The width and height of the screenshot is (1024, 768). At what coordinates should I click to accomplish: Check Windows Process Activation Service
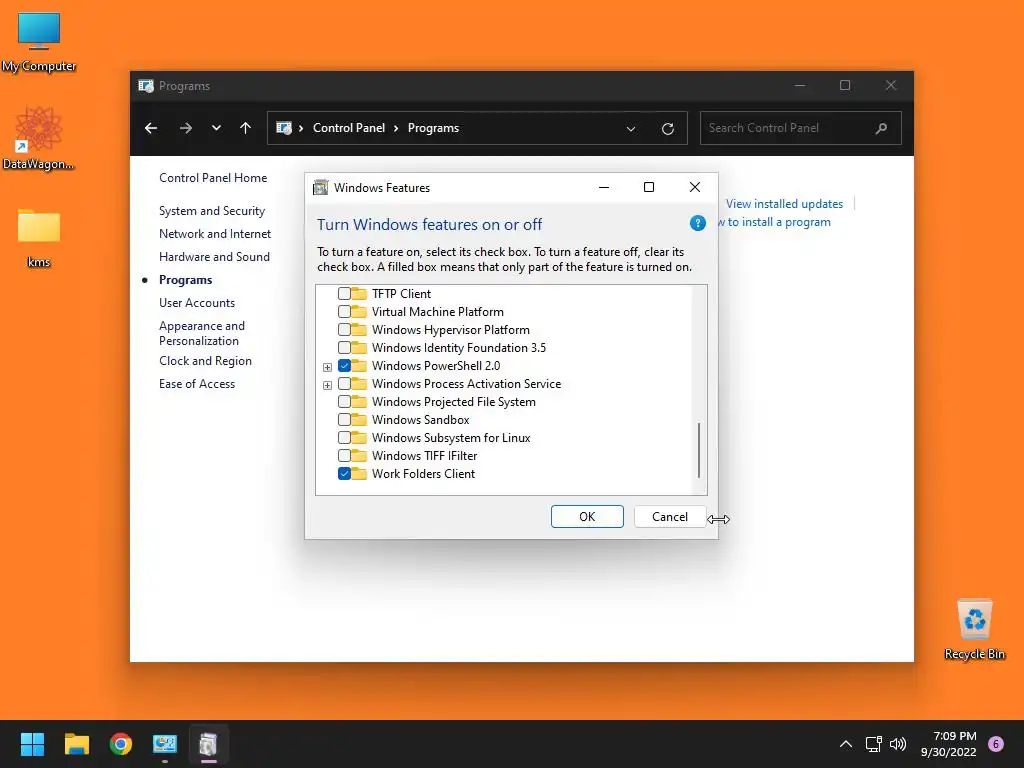(344, 383)
